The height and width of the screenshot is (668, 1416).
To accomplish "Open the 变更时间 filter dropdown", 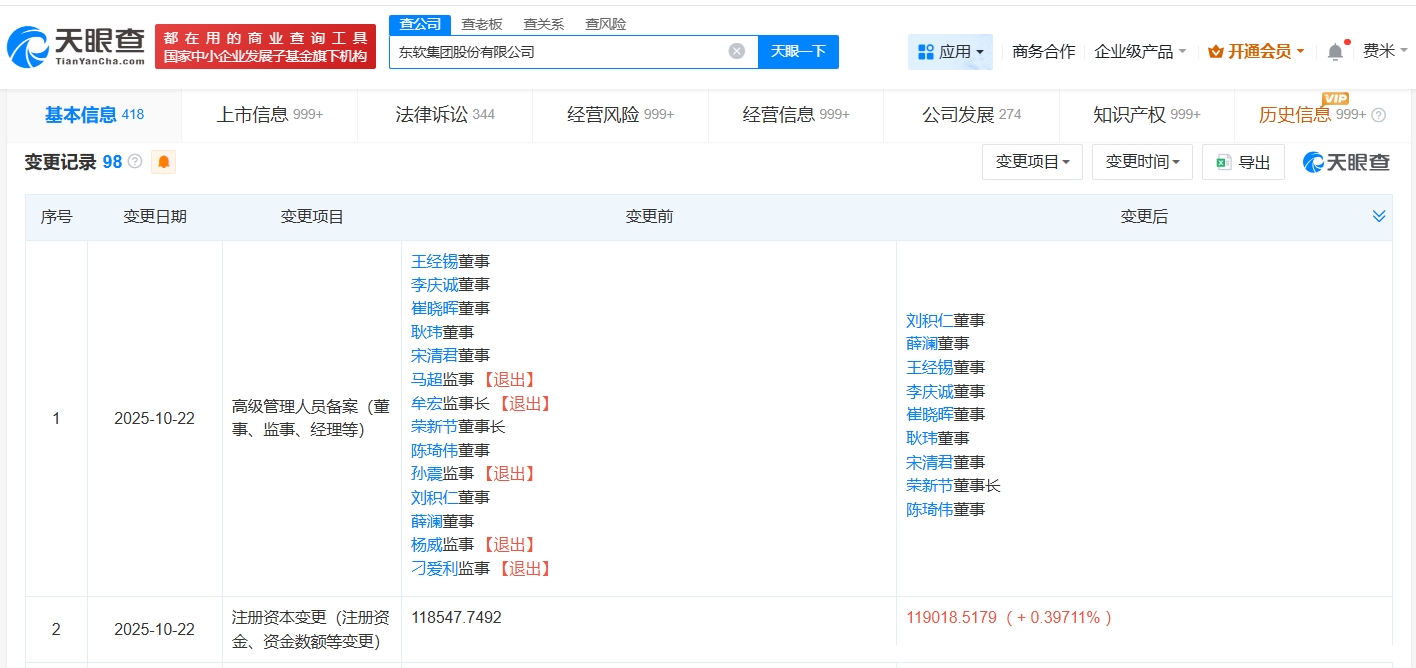I will [1142, 162].
